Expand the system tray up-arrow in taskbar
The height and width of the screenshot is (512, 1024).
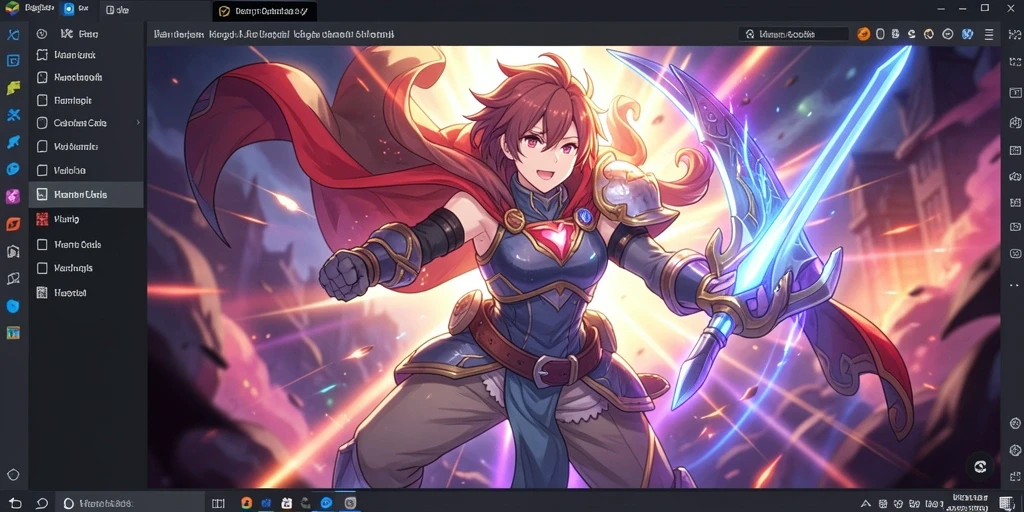(866, 504)
